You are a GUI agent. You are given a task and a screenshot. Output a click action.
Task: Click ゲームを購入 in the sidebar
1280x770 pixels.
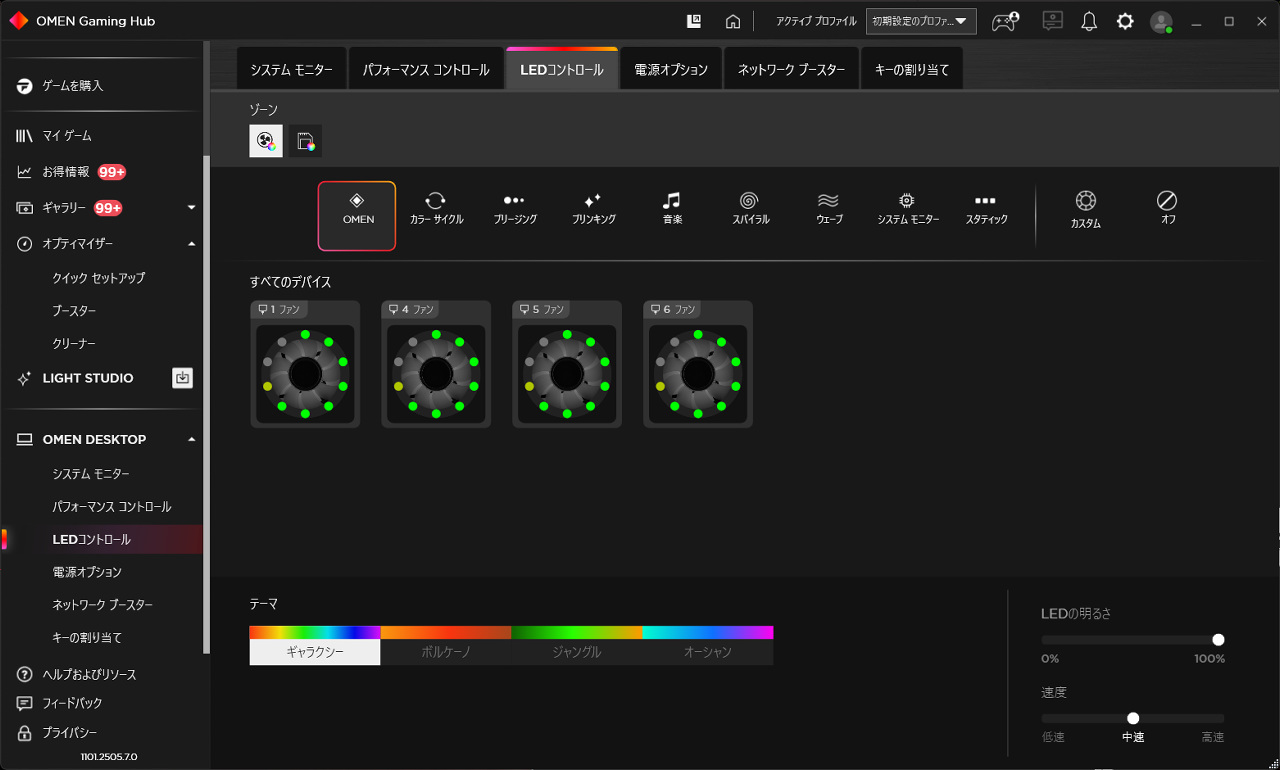(72, 86)
